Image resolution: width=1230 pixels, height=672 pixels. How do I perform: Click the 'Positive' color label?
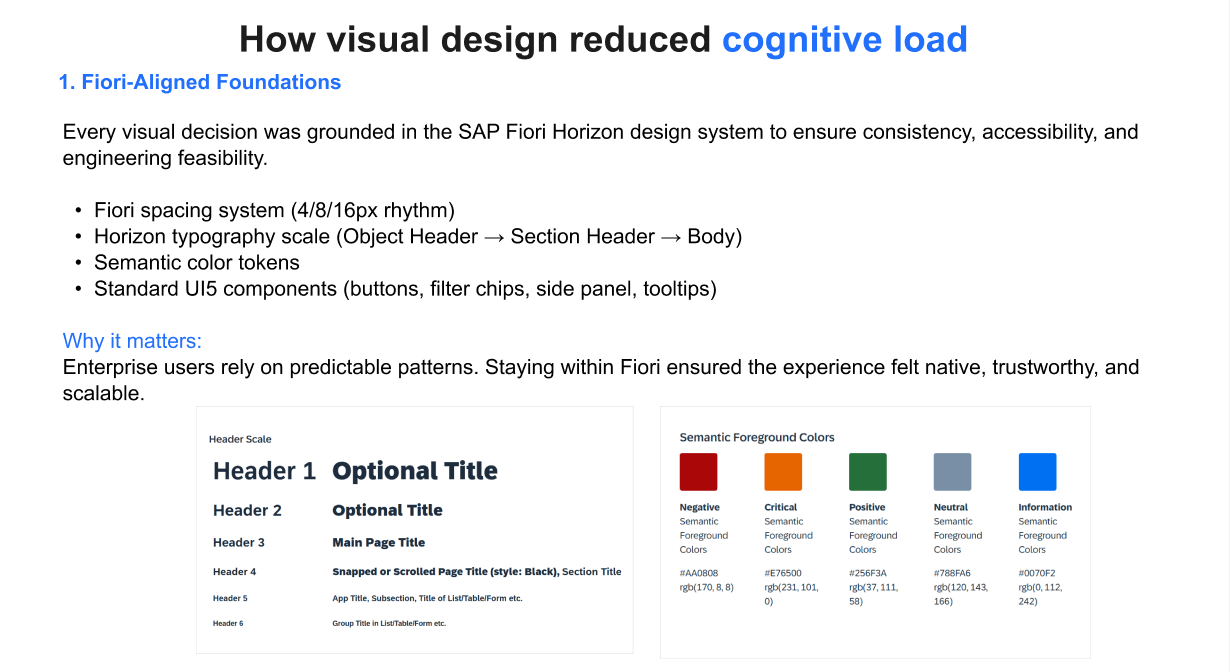pyautogui.click(x=867, y=507)
